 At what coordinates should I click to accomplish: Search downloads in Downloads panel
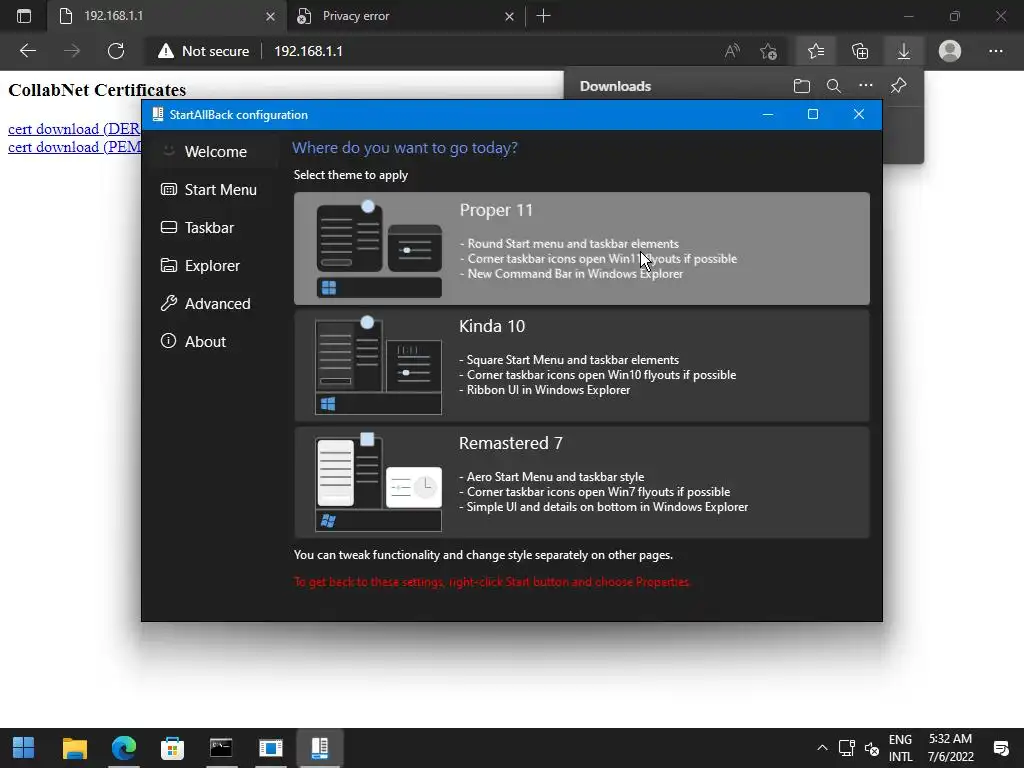834,86
